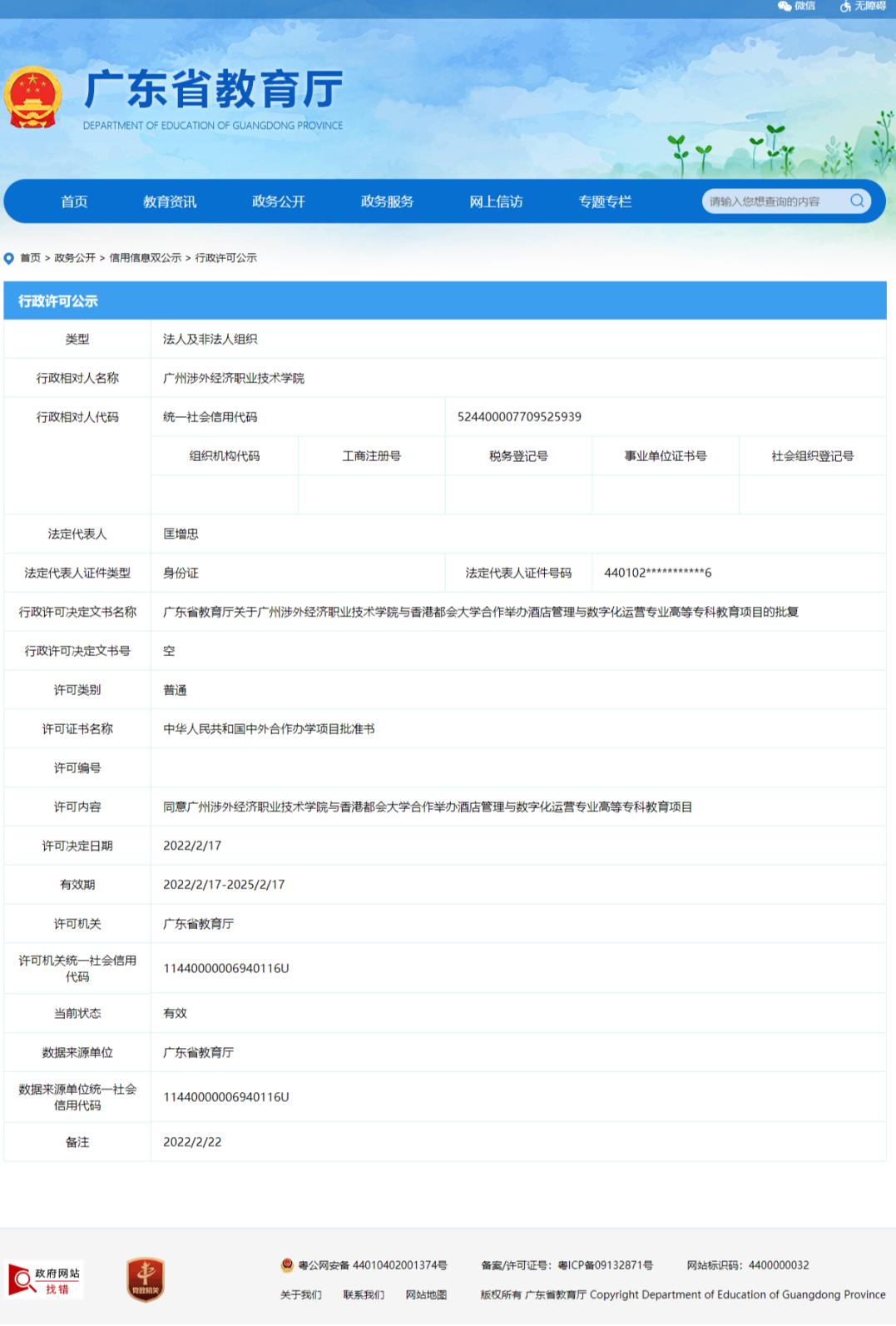The image size is (896, 1326).
Task: Click the decision date 2022/2/17
Action: [x=192, y=846]
